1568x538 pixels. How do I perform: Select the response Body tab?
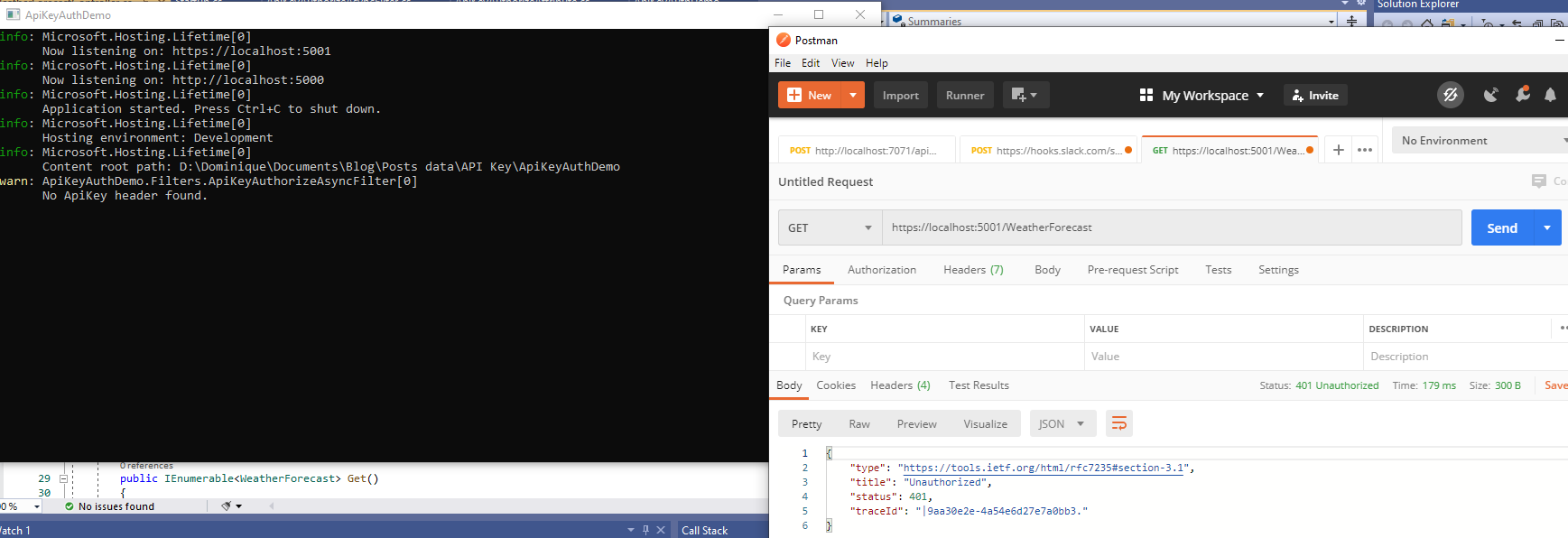pos(789,385)
